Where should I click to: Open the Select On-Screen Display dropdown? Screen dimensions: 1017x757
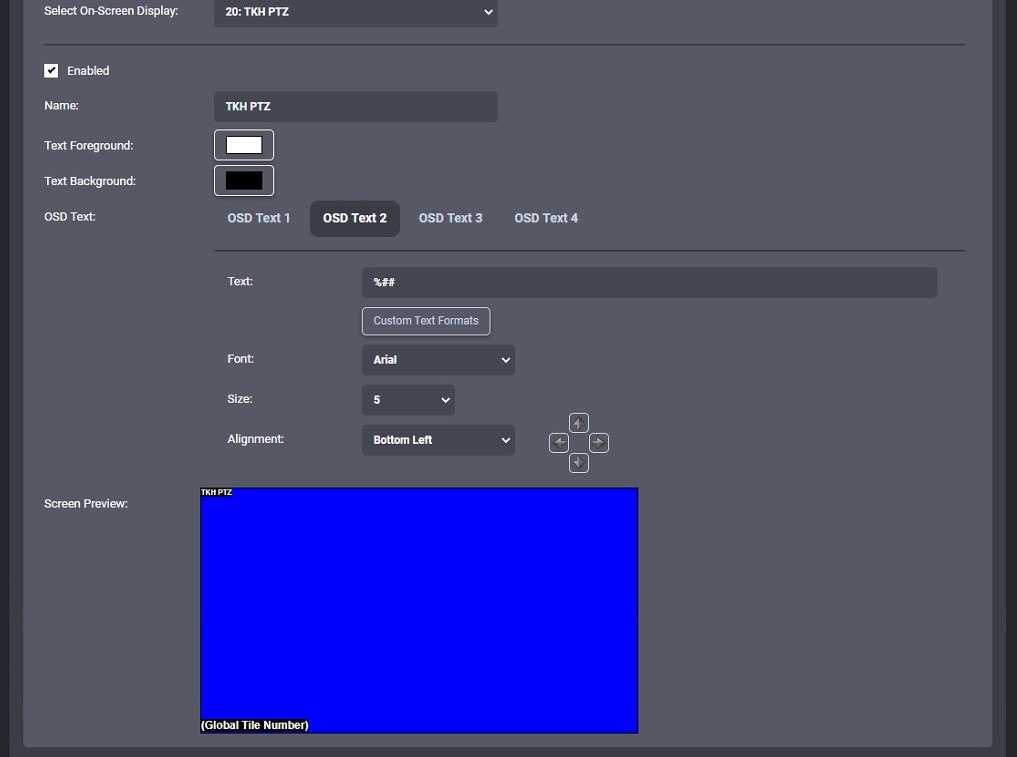click(355, 12)
